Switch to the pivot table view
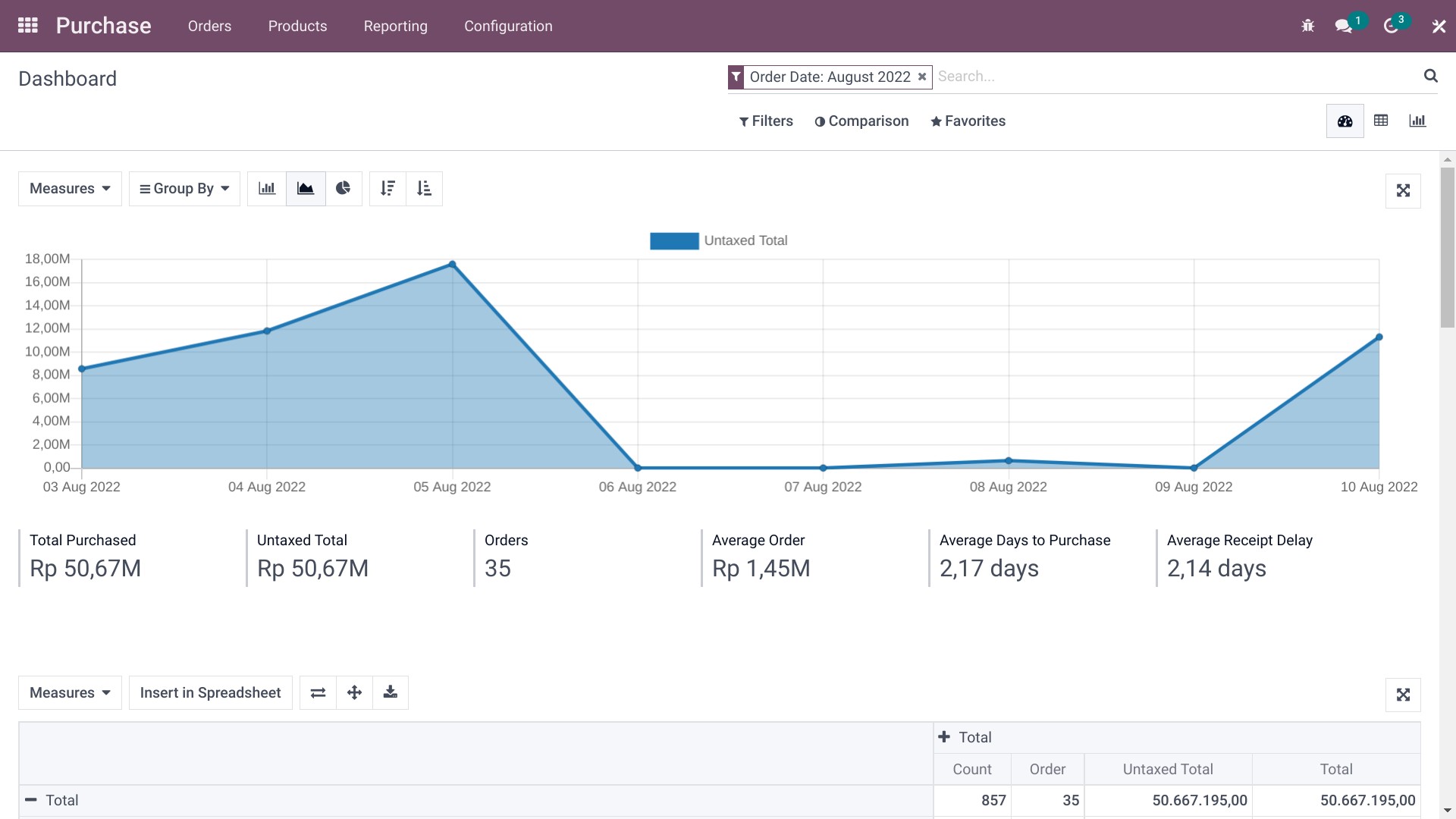Viewport: 1456px width, 819px height. click(x=1381, y=121)
